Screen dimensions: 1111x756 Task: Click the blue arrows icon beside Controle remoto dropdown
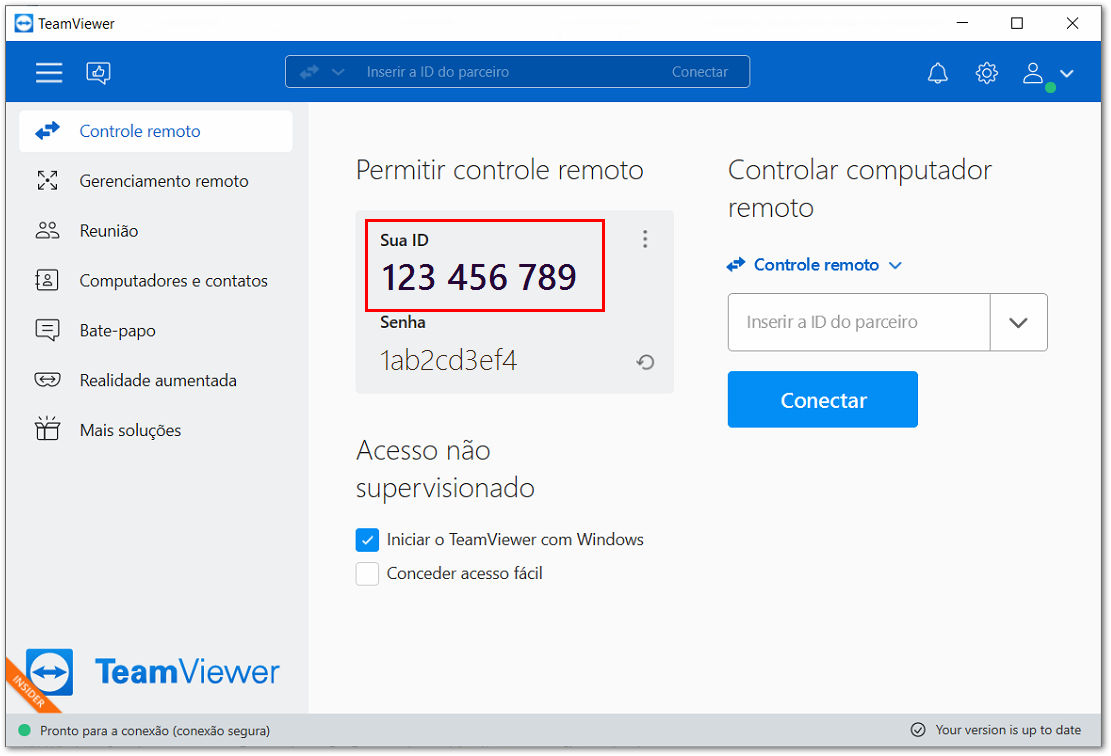coord(736,265)
